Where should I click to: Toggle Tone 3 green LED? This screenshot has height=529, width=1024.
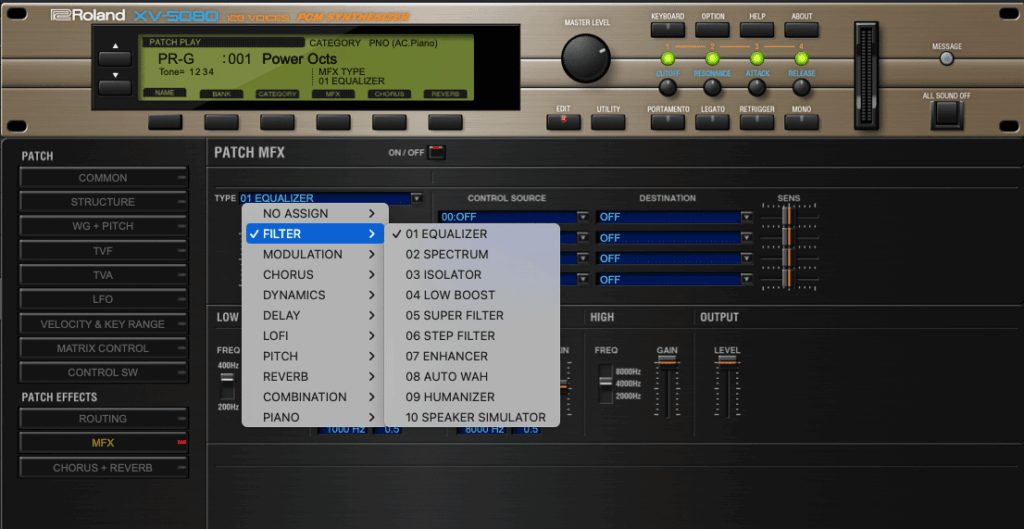click(757, 59)
